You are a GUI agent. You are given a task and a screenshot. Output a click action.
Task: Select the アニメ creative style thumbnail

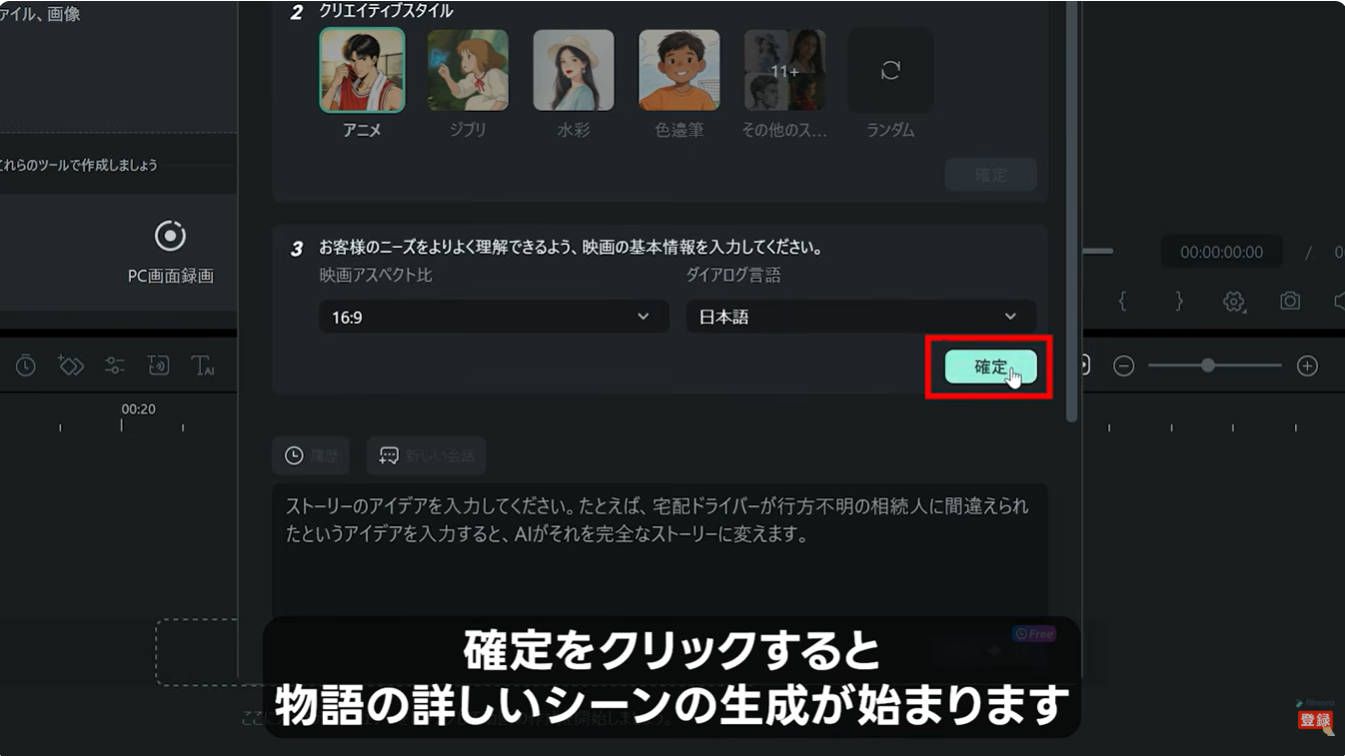pyautogui.click(x=362, y=70)
